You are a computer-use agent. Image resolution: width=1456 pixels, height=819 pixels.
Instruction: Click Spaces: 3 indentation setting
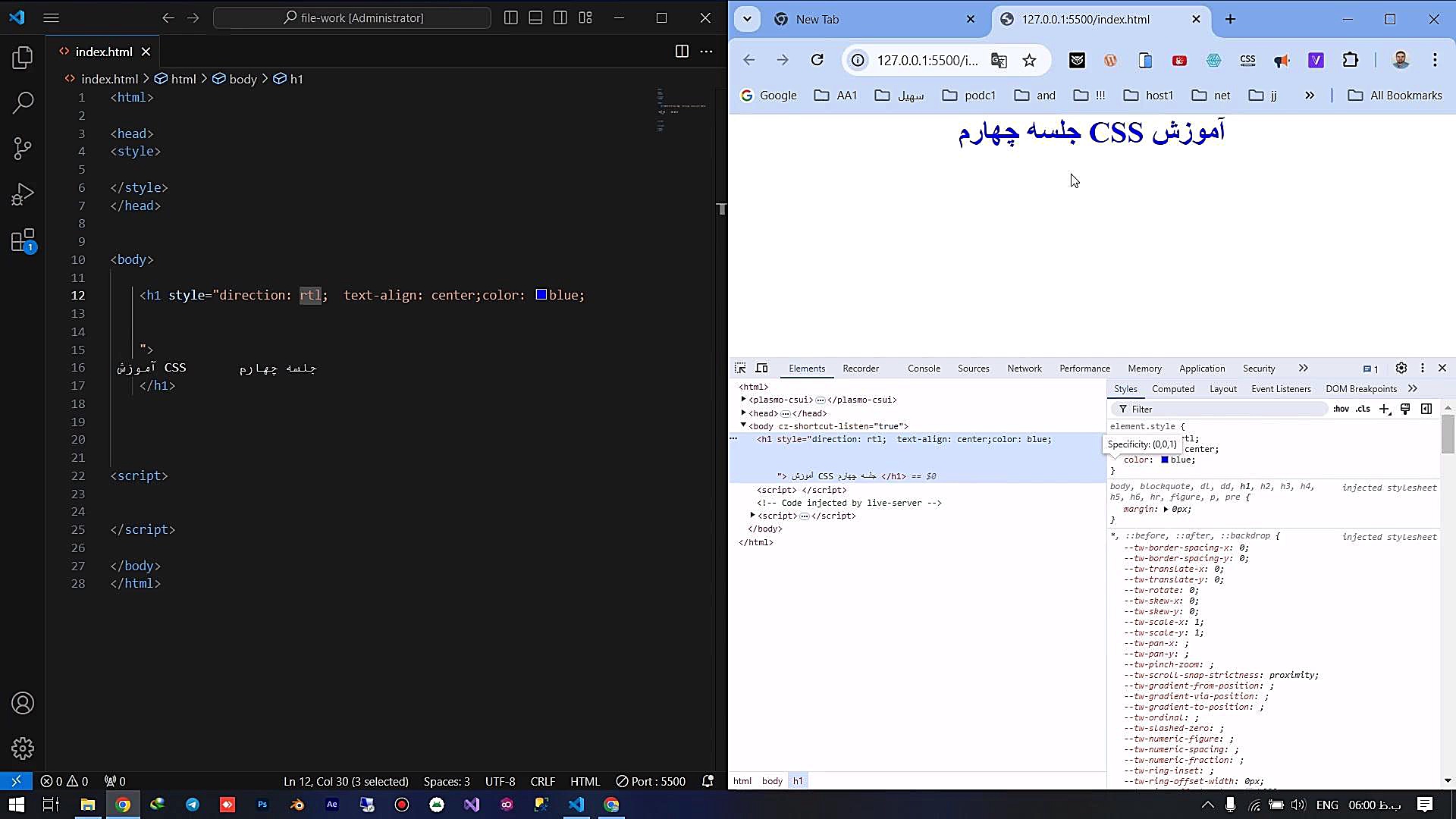pos(447,781)
